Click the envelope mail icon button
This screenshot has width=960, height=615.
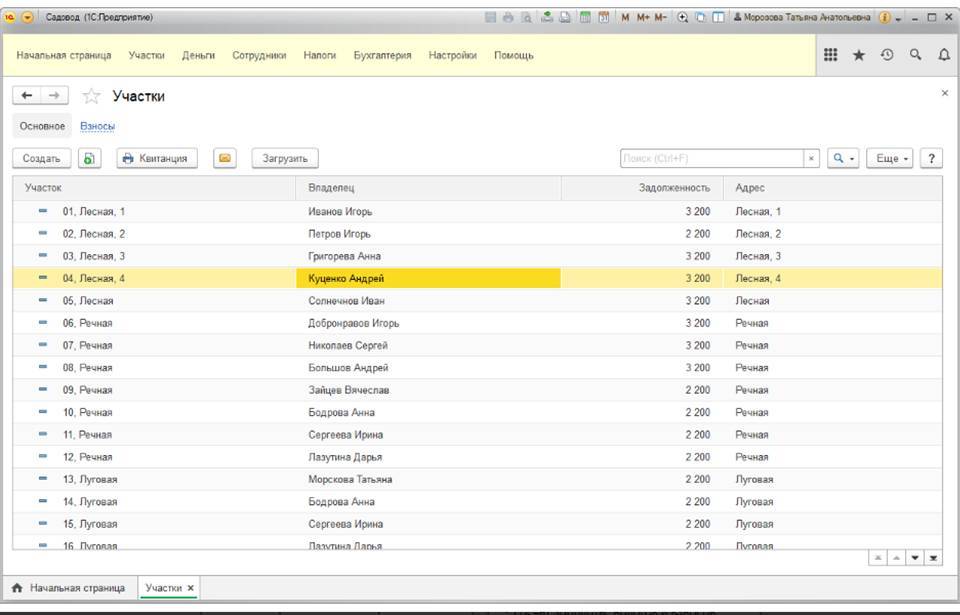pyautogui.click(x=225, y=158)
